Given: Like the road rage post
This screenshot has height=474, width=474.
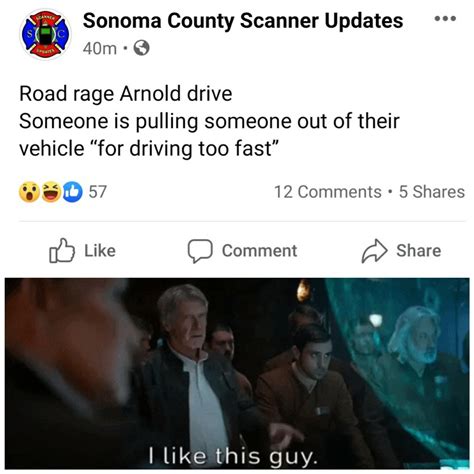Looking at the screenshot, I should pos(83,251).
